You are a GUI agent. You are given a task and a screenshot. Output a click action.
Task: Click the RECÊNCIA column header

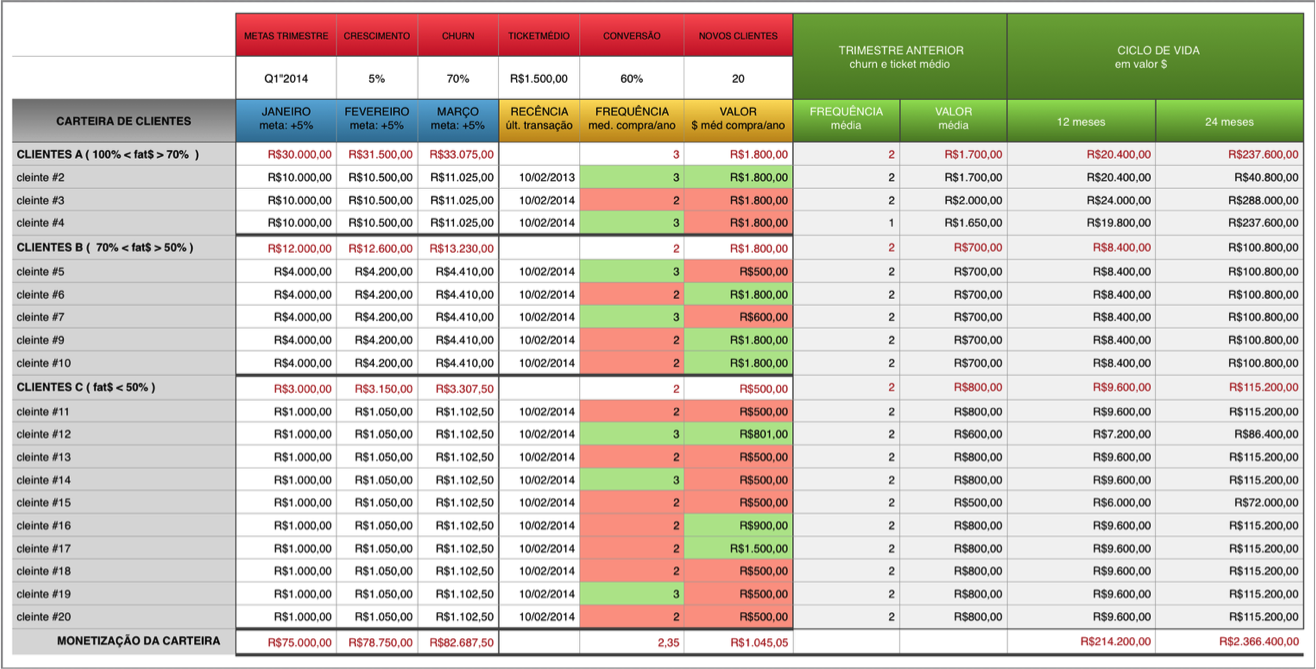click(539, 121)
